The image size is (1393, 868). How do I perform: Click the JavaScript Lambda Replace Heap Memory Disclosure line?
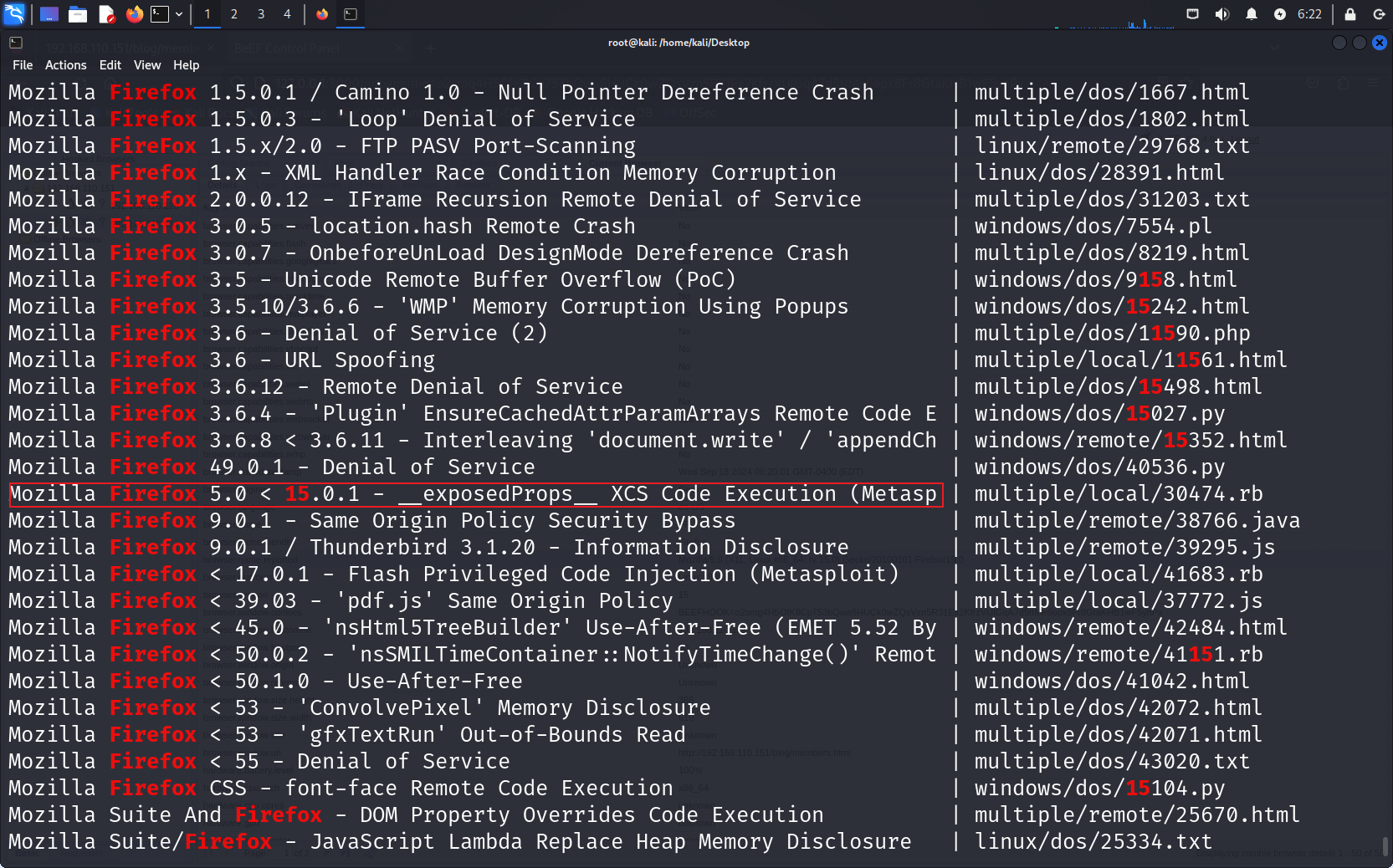pos(460,841)
